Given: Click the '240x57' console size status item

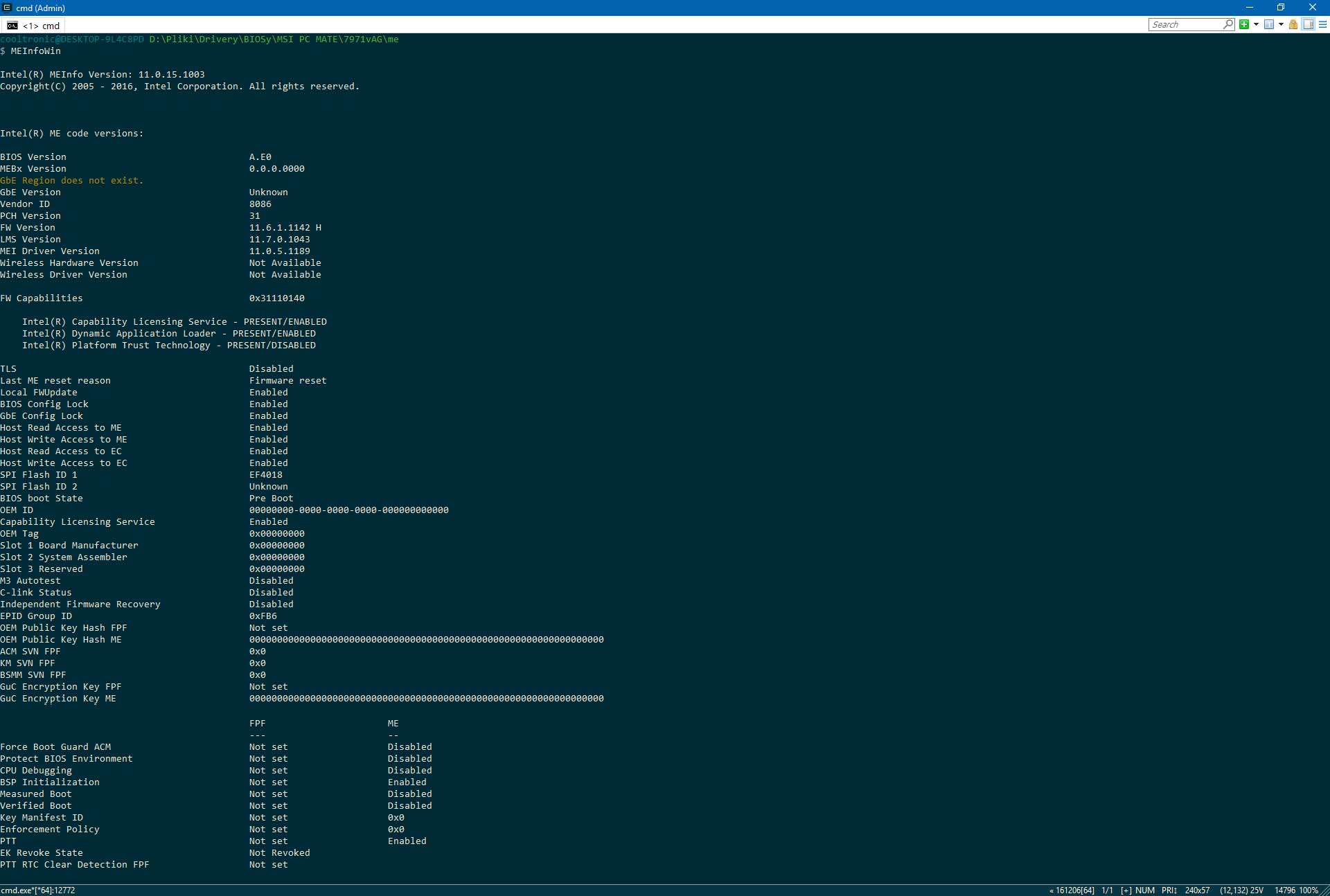Looking at the screenshot, I should click(x=1197, y=890).
